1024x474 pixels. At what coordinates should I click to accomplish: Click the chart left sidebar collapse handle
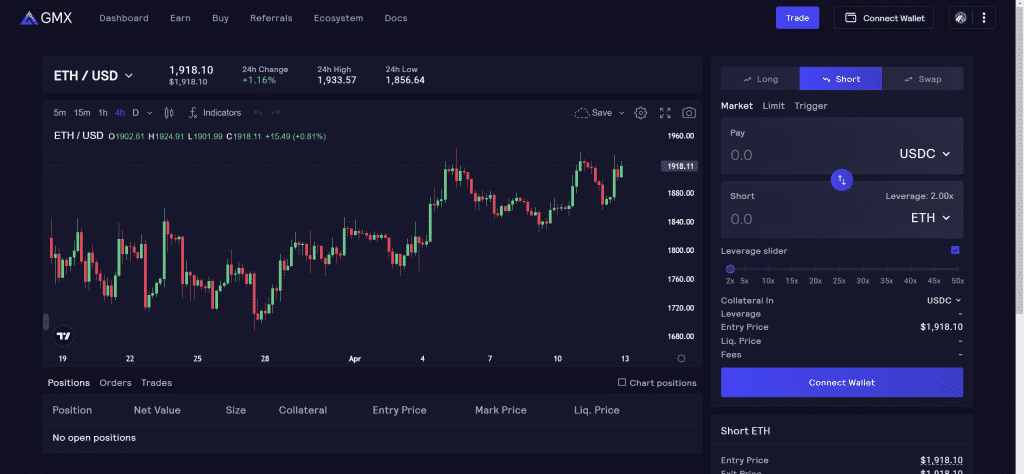[46, 322]
